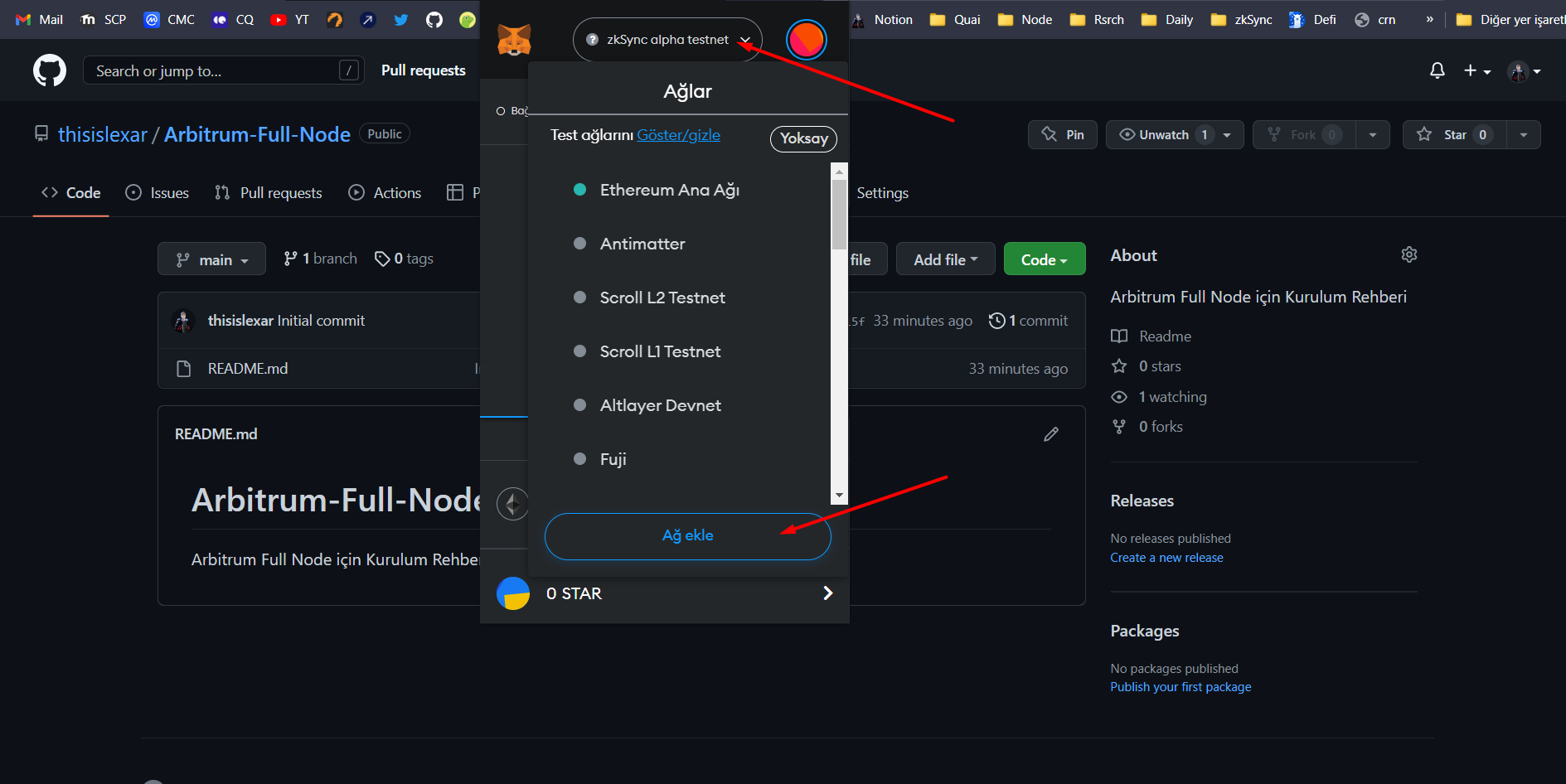Pin the repository
The image size is (1566, 784).
coord(1063,134)
